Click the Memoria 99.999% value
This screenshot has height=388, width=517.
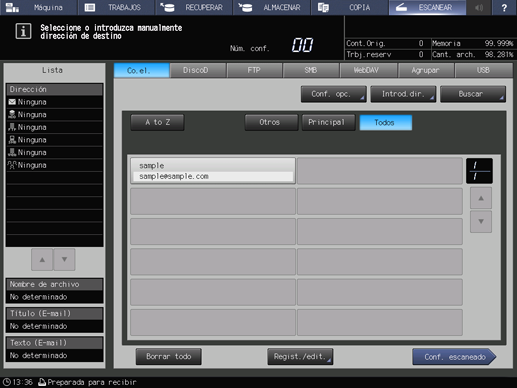499,43
